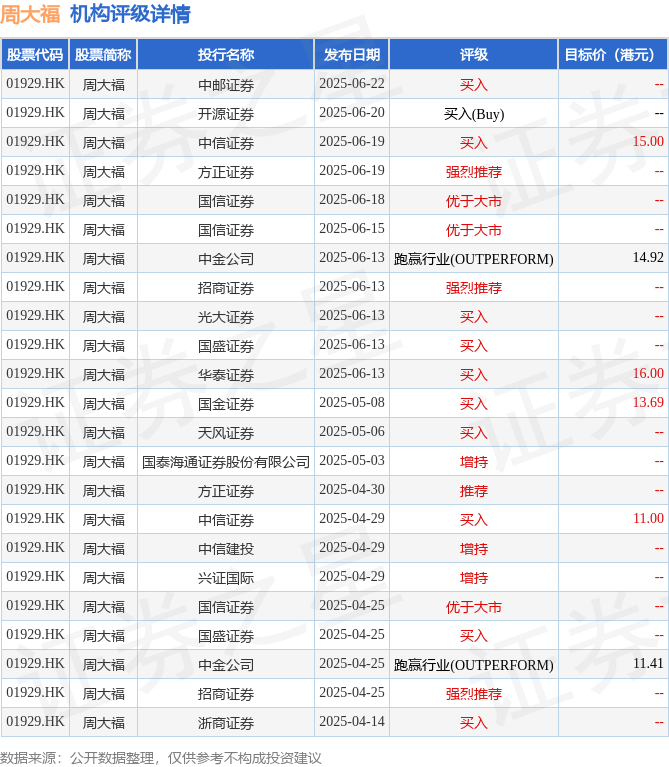669x767 pixels.
Task: Click the 推荐 rating on 2025-04-30 row
Action: 473,491
